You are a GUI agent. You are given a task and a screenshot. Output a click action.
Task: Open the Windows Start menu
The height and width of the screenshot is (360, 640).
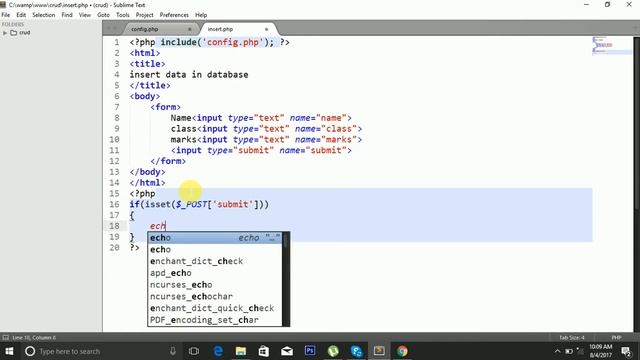point(9,351)
